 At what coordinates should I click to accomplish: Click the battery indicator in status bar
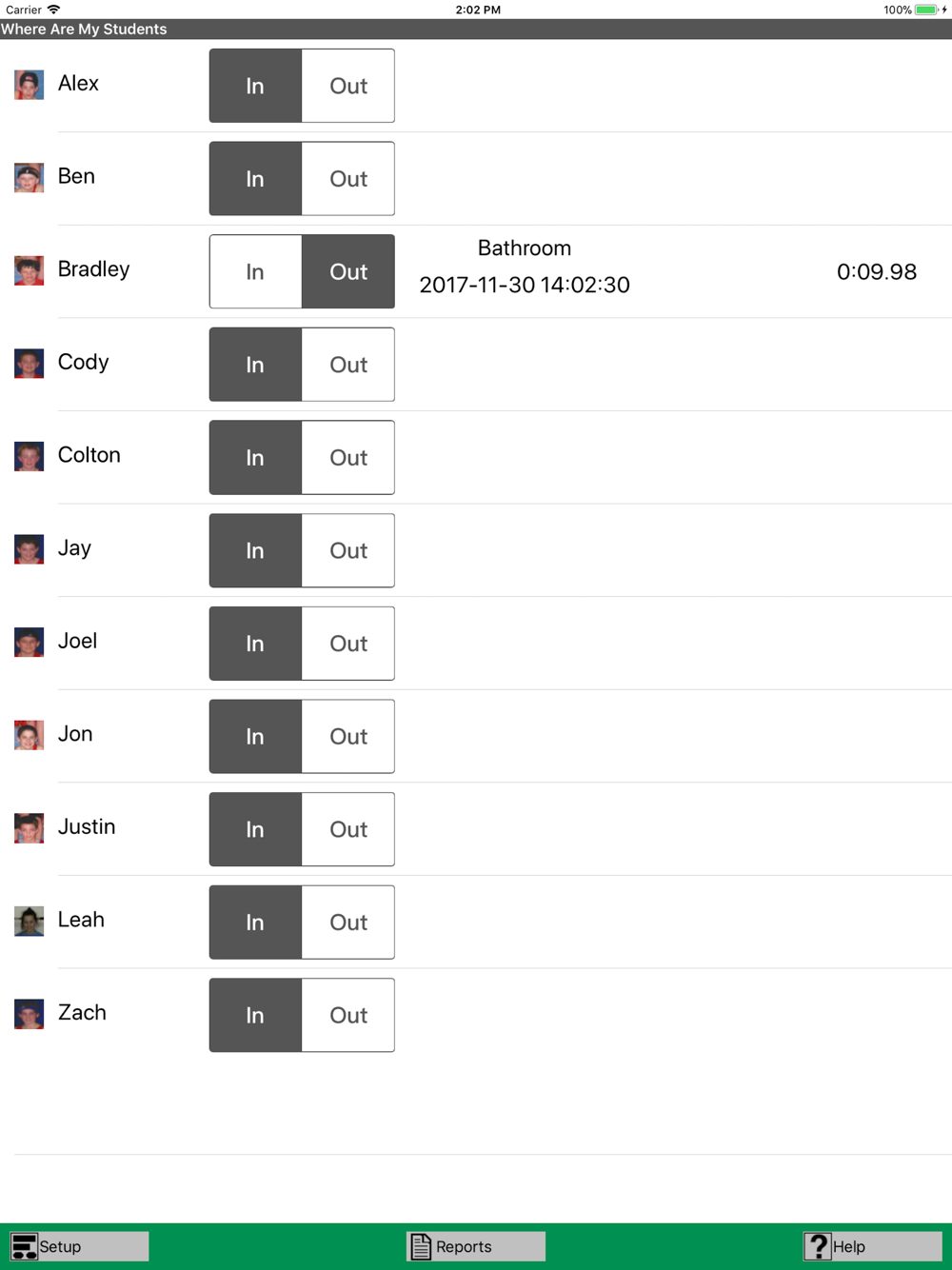926,10
